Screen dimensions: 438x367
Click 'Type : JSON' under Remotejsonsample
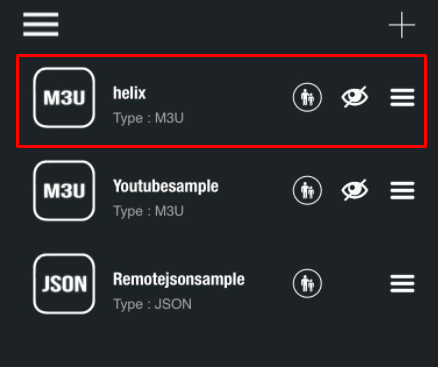[x=152, y=304]
